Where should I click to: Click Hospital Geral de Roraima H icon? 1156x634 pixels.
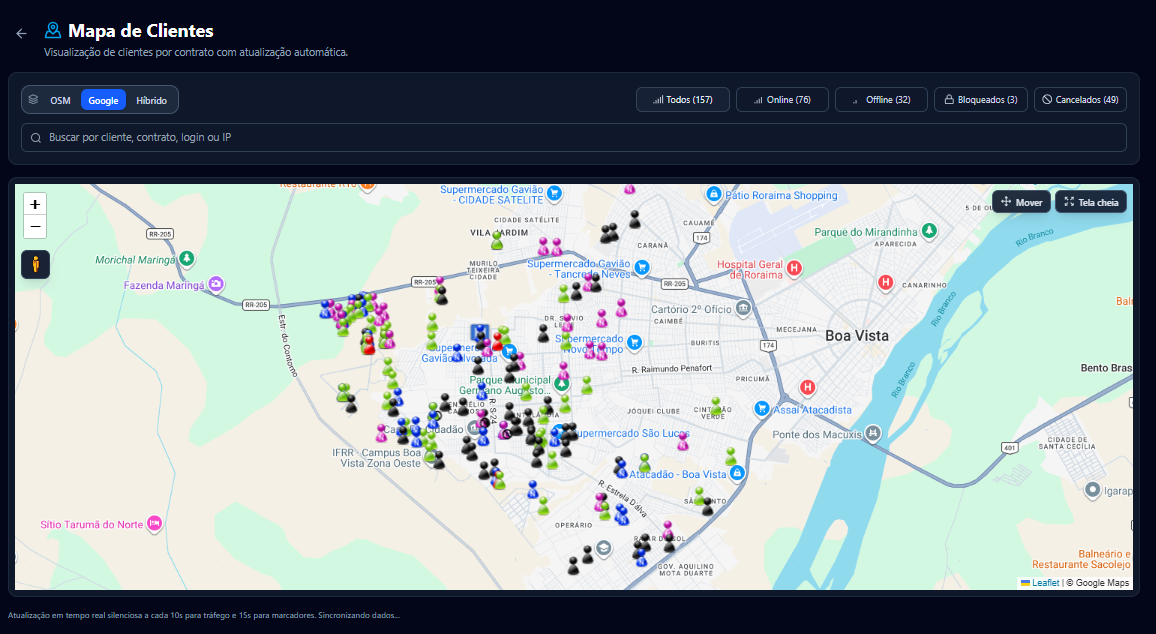click(x=794, y=268)
